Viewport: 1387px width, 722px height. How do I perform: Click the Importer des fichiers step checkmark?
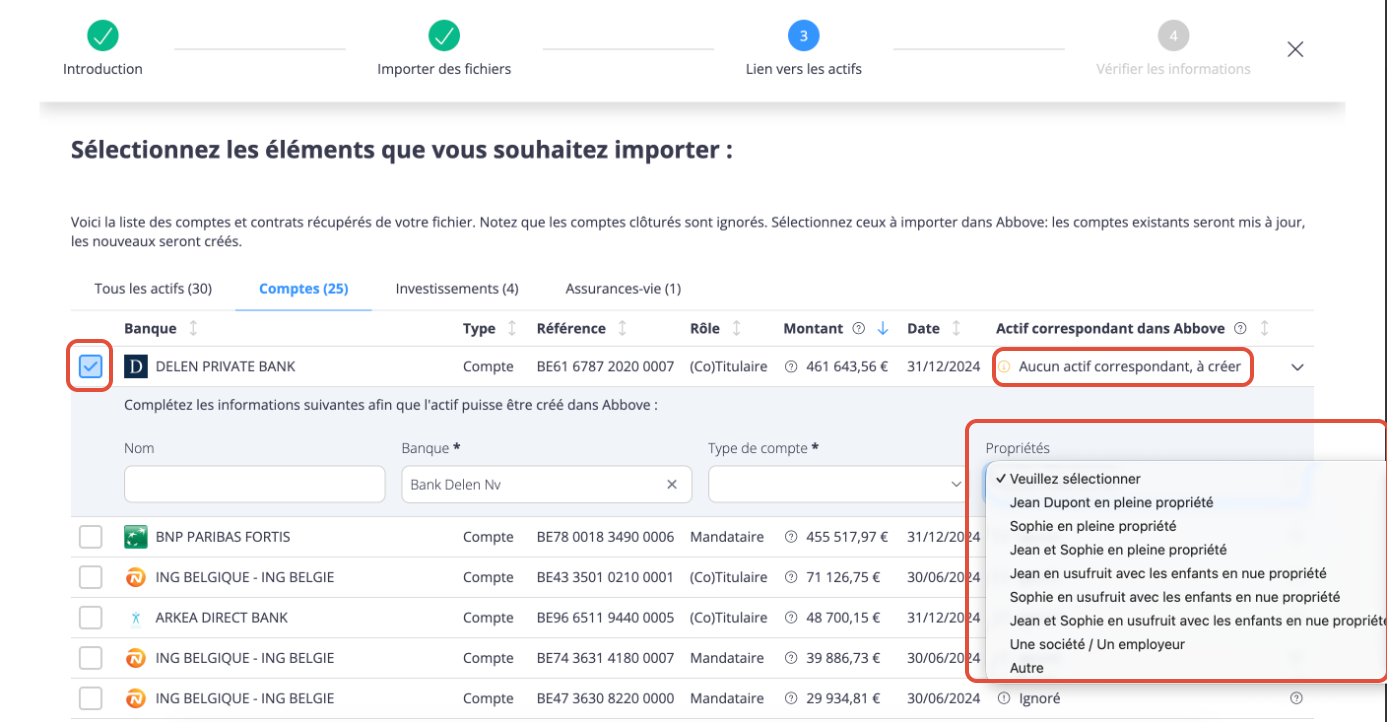(x=444, y=36)
